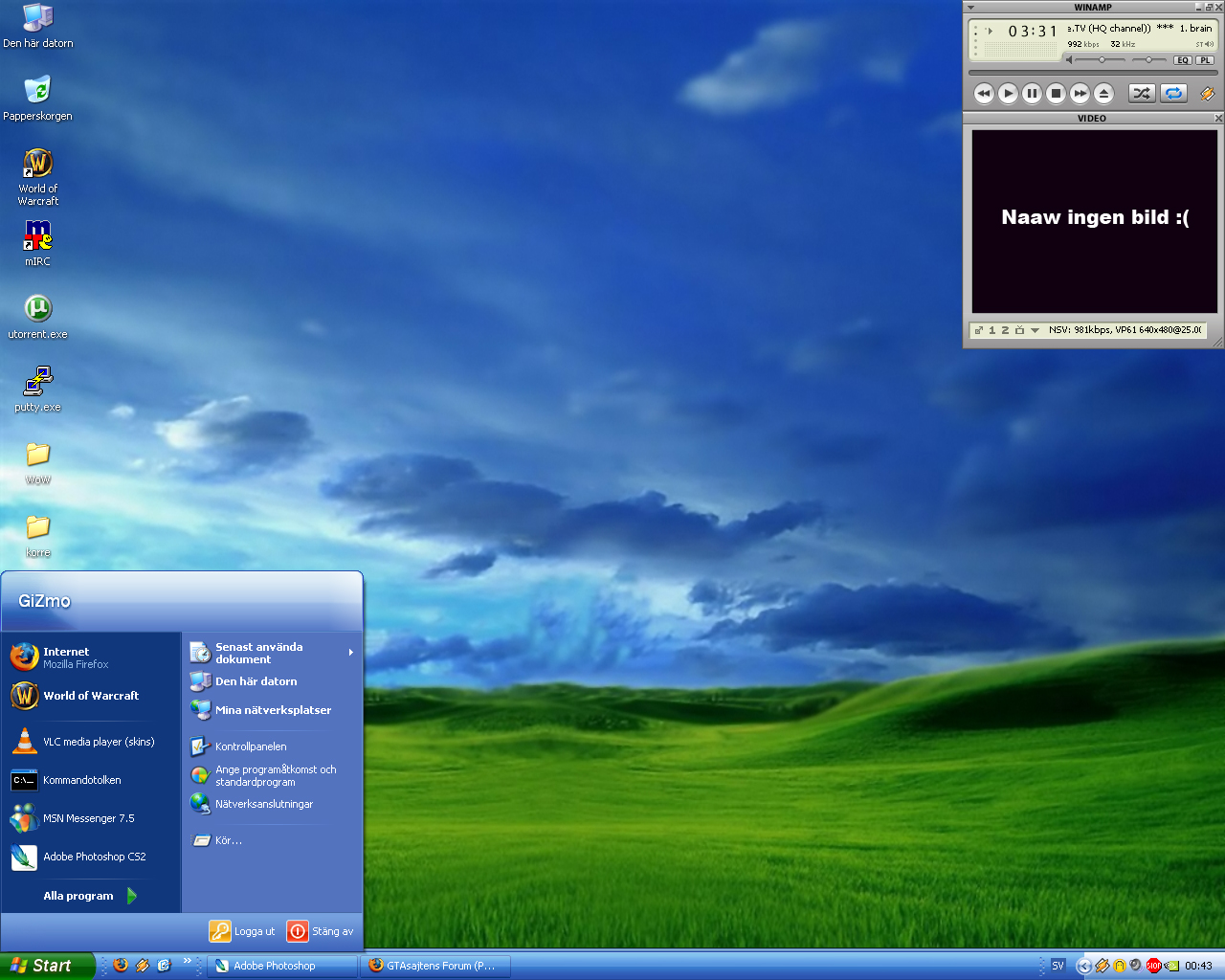Open mIRC desktop shortcut
The width and height of the screenshot is (1225, 980).
(x=37, y=236)
